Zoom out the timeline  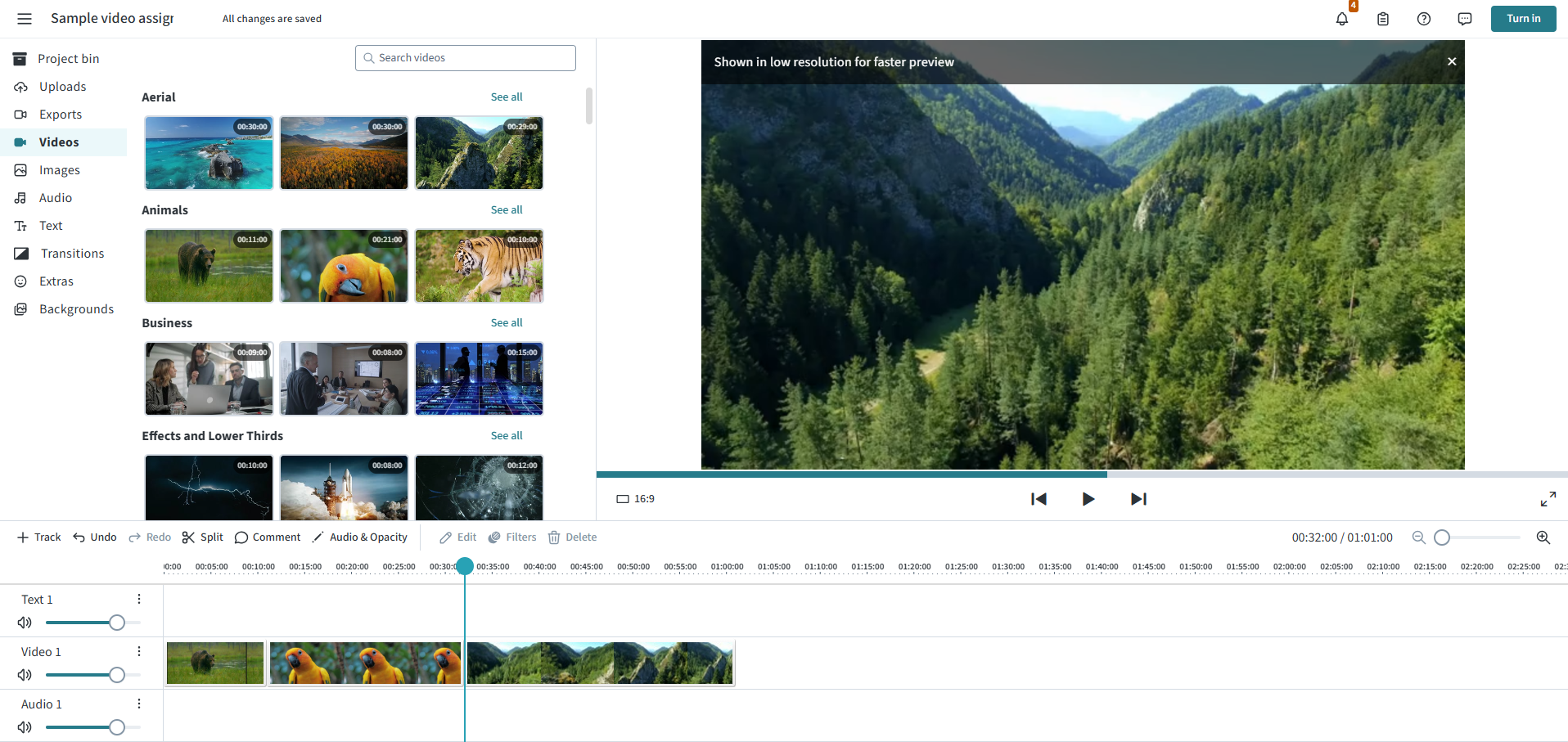1419,537
